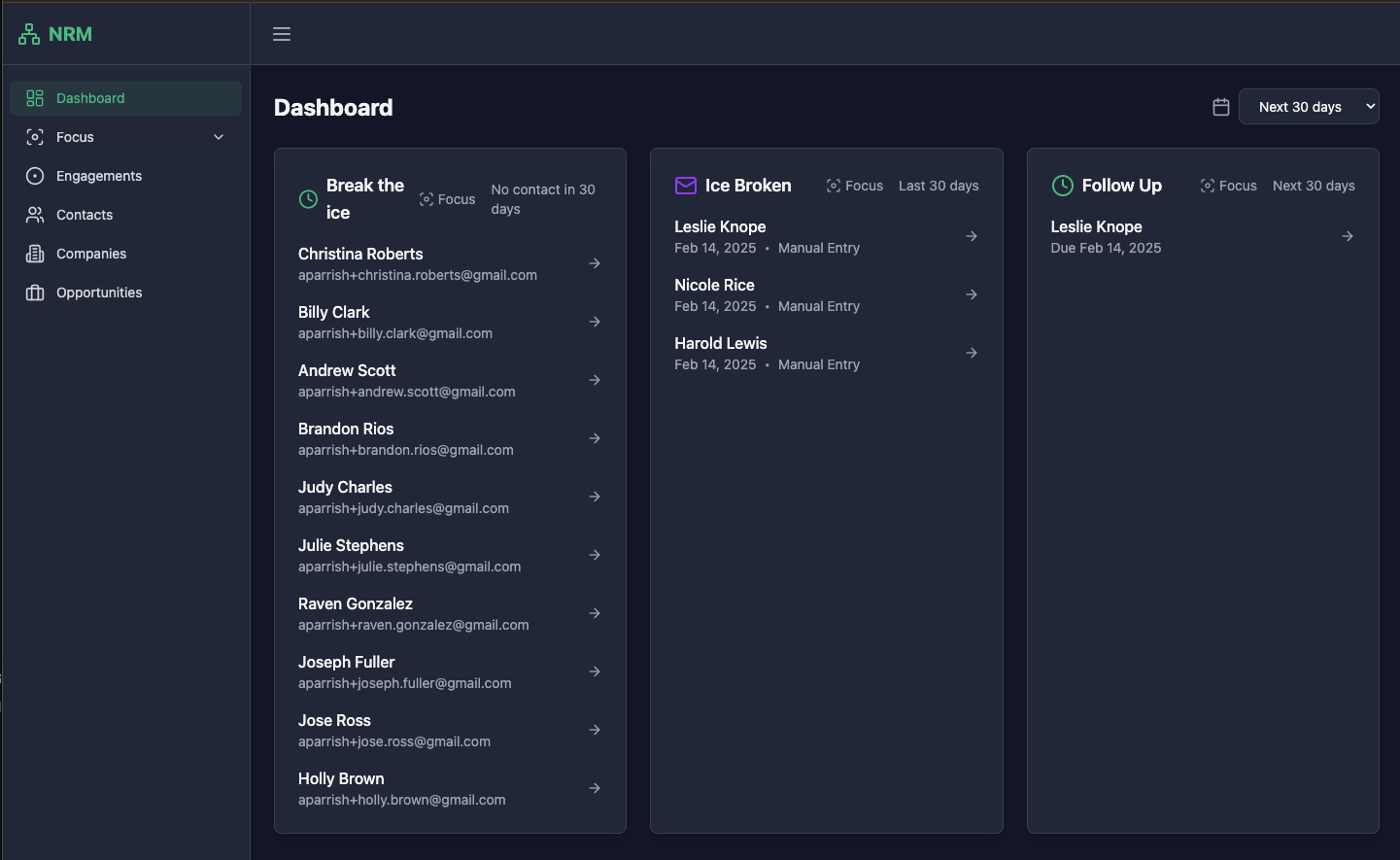This screenshot has height=860, width=1400.
Task: Click the Companies building icon
Action: [x=33, y=254]
